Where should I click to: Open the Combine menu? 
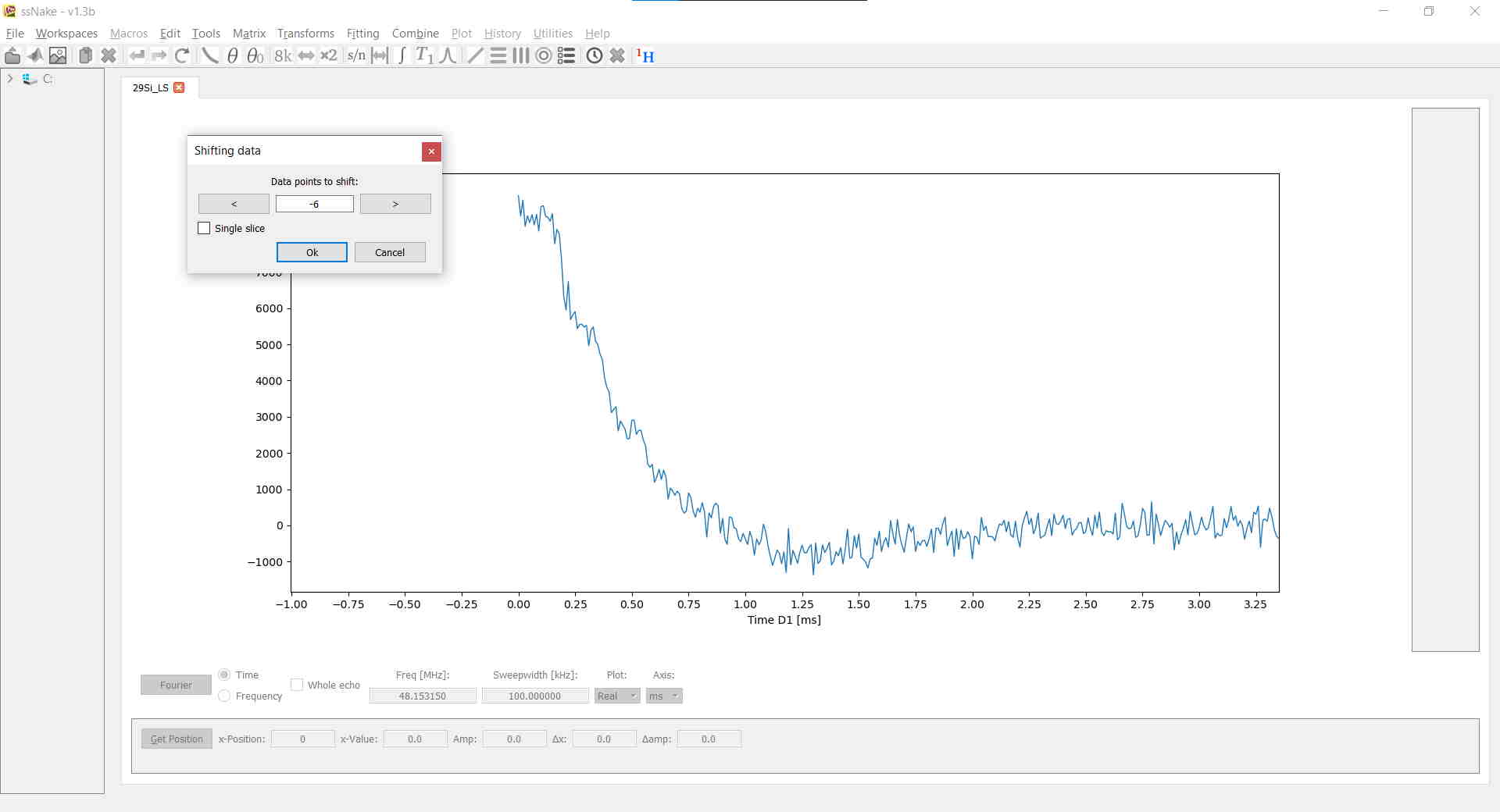click(x=415, y=34)
